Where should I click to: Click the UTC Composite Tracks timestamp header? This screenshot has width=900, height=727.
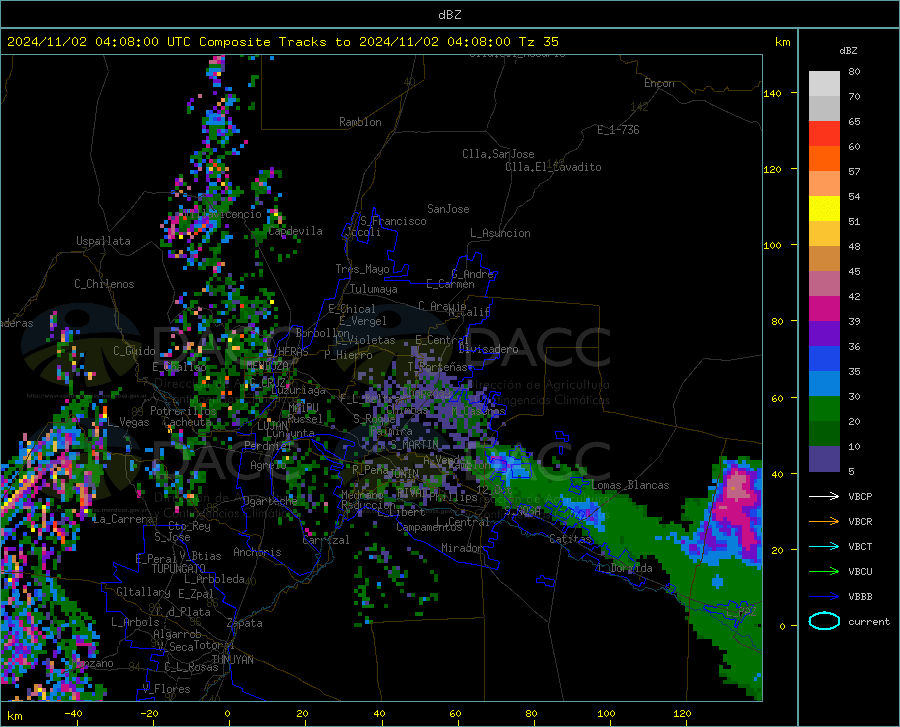tap(282, 41)
